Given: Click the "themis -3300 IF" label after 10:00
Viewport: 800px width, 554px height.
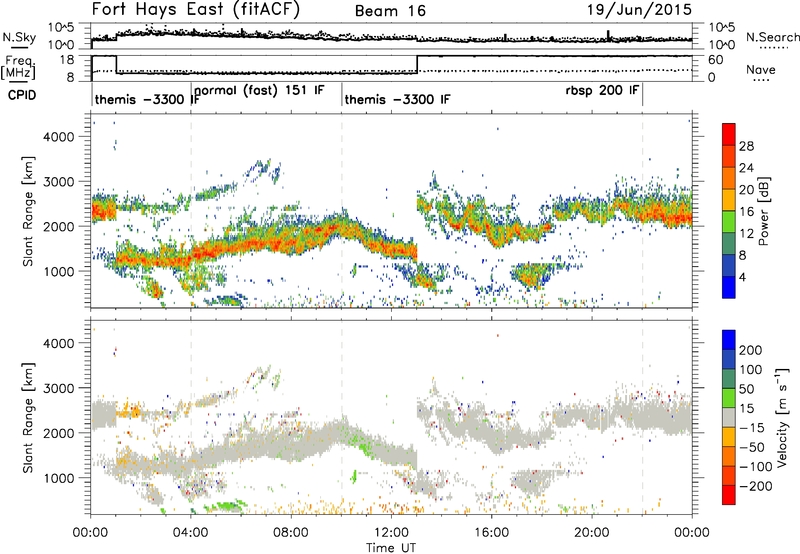Looking at the screenshot, I should coord(397,99).
